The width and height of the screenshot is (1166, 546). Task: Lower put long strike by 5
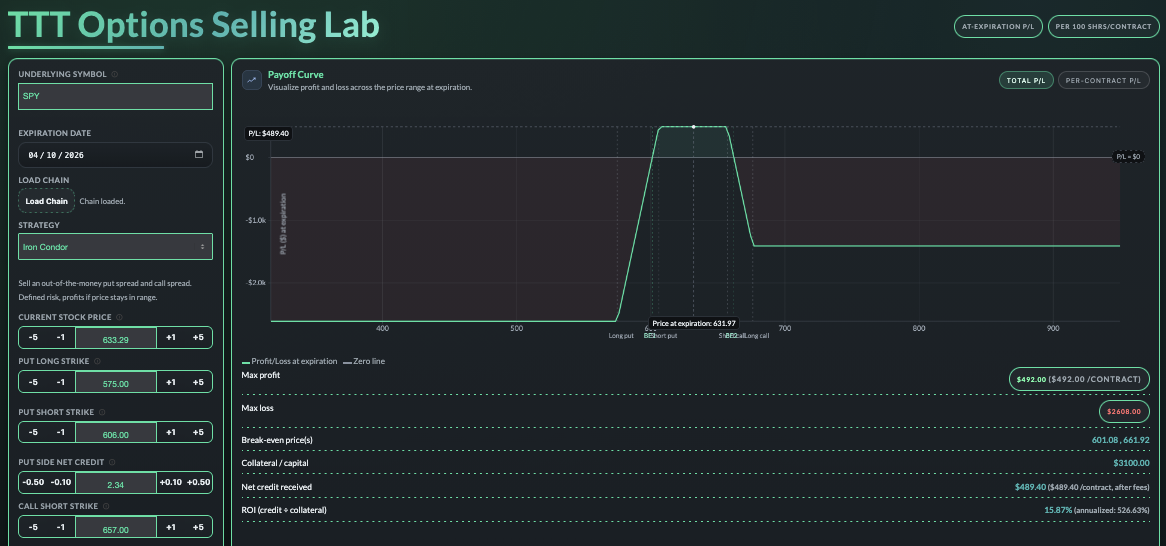[33, 382]
